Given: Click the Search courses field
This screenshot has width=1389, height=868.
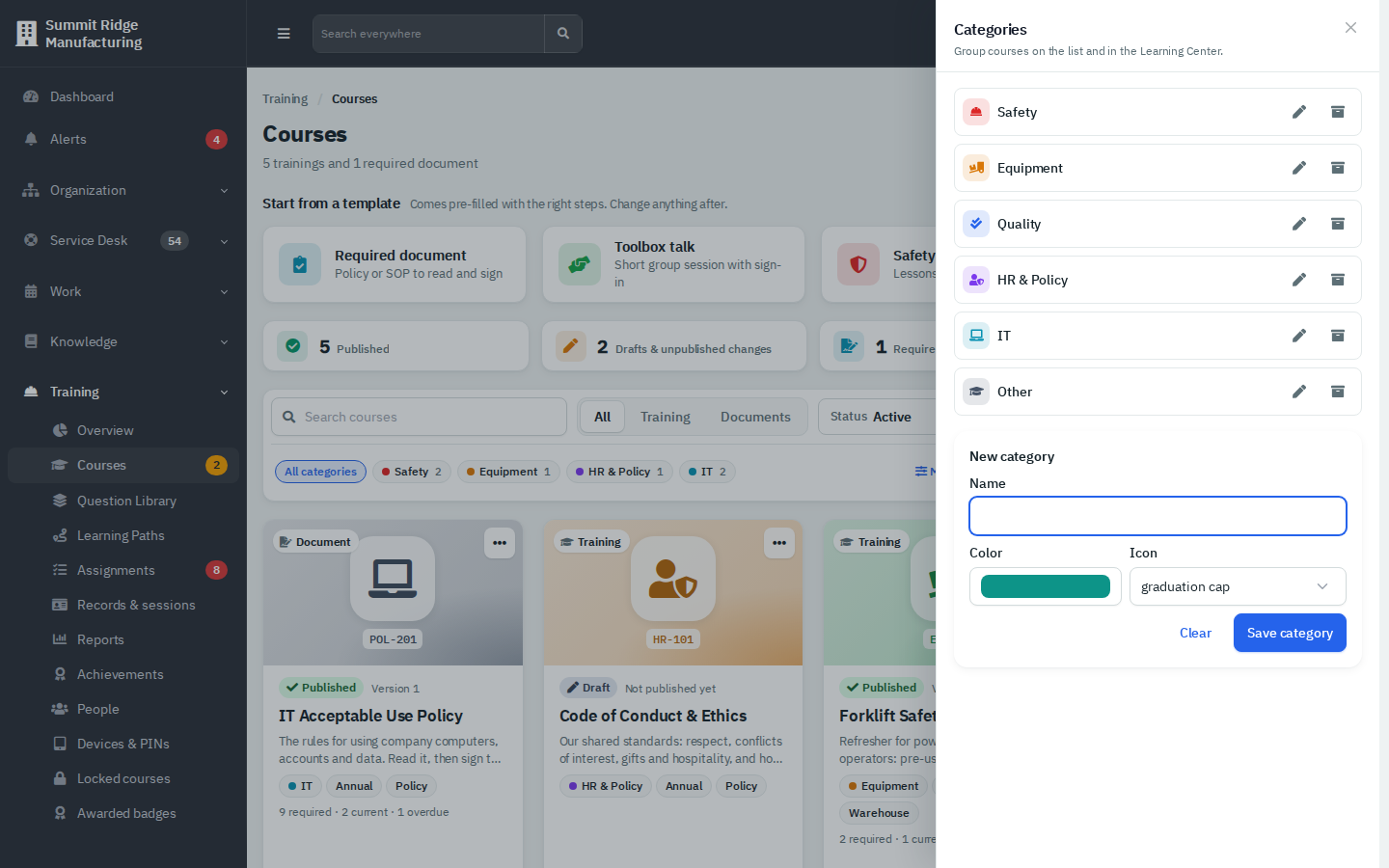Looking at the screenshot, I should tap(419, 417).
